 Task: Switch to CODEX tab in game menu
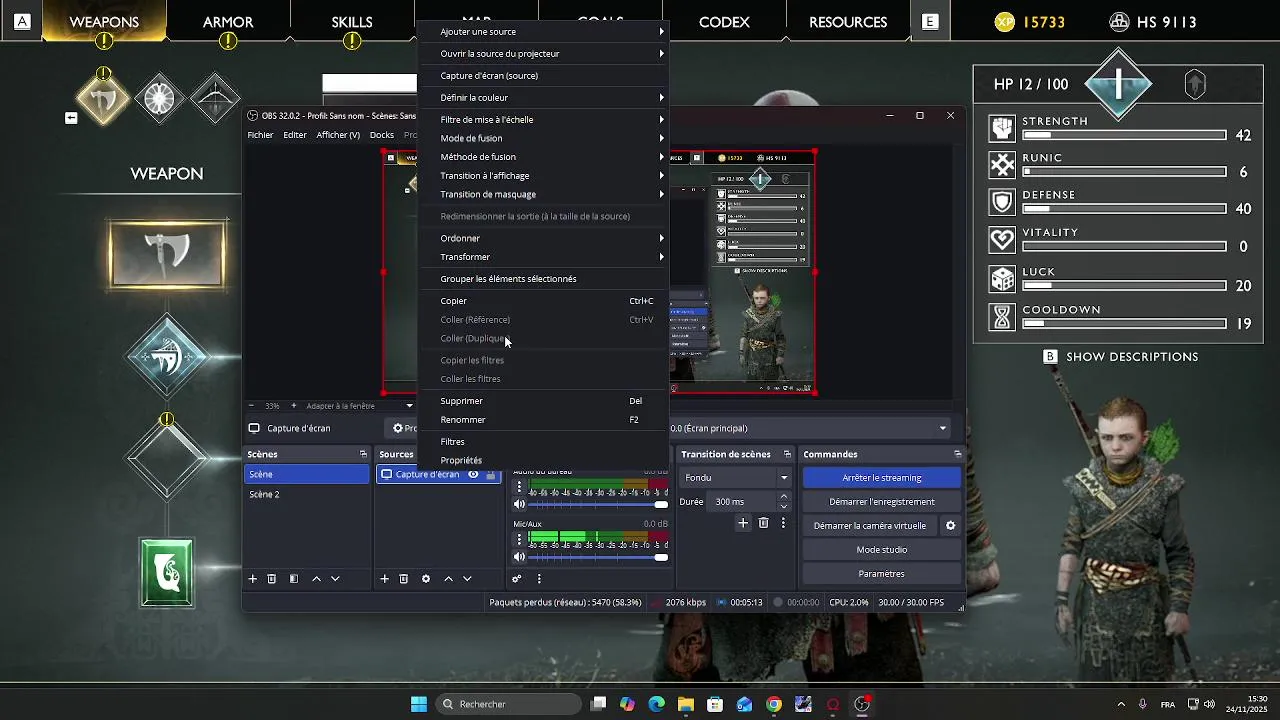[724, 22]
